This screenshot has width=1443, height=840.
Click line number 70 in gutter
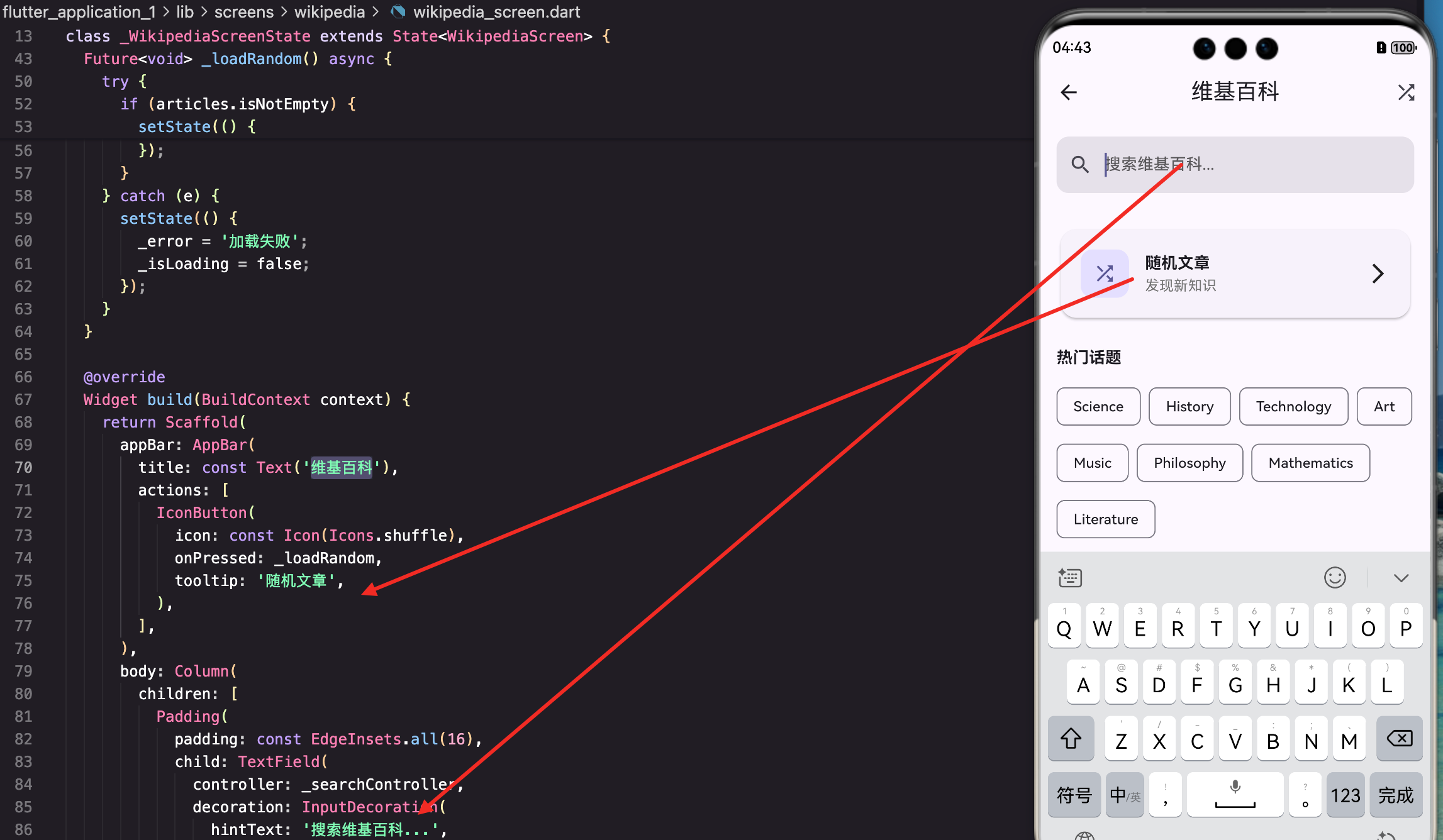23,467
